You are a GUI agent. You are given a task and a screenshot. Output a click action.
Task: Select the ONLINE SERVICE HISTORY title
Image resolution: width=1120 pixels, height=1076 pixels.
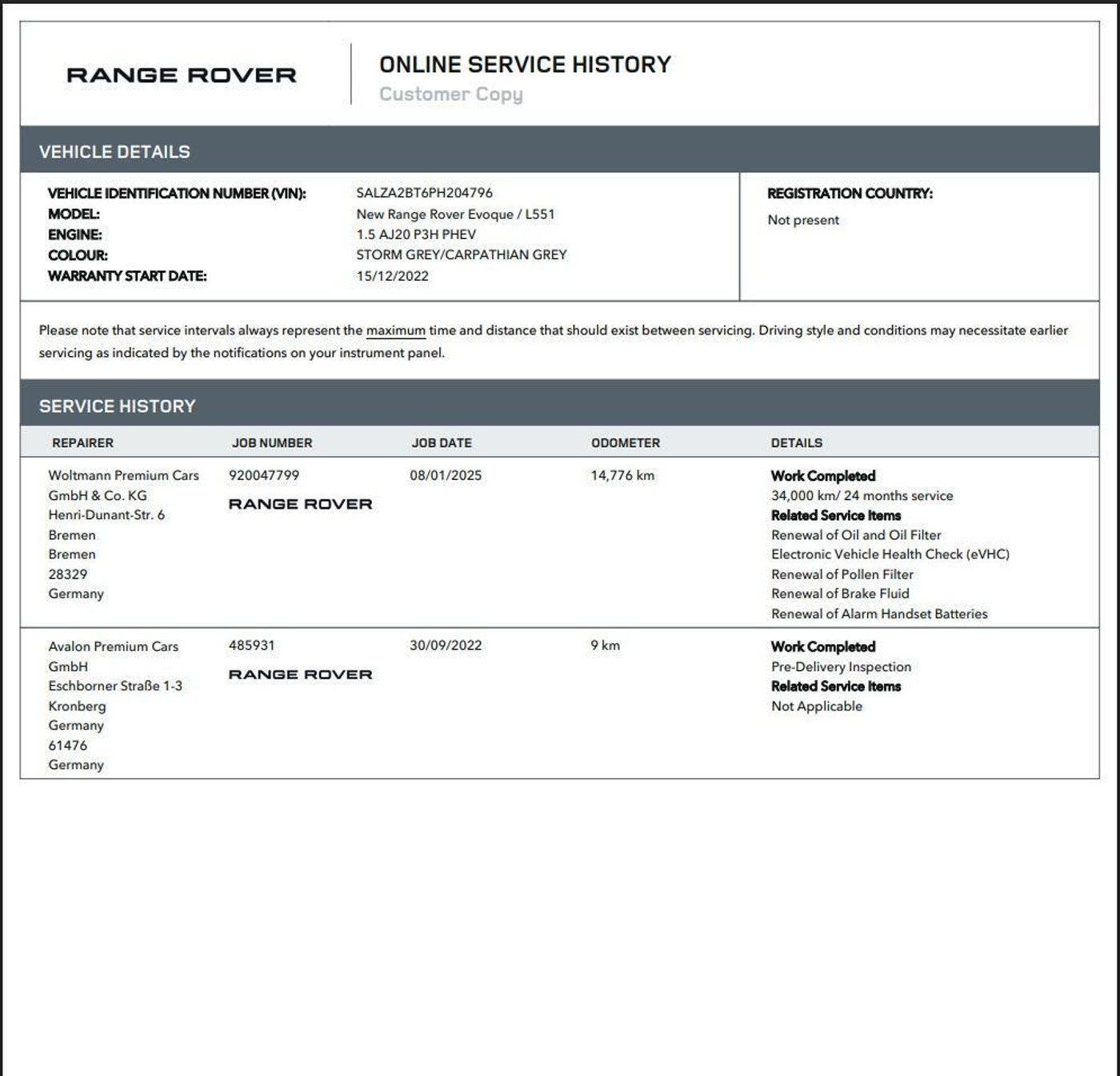(525, 64)
